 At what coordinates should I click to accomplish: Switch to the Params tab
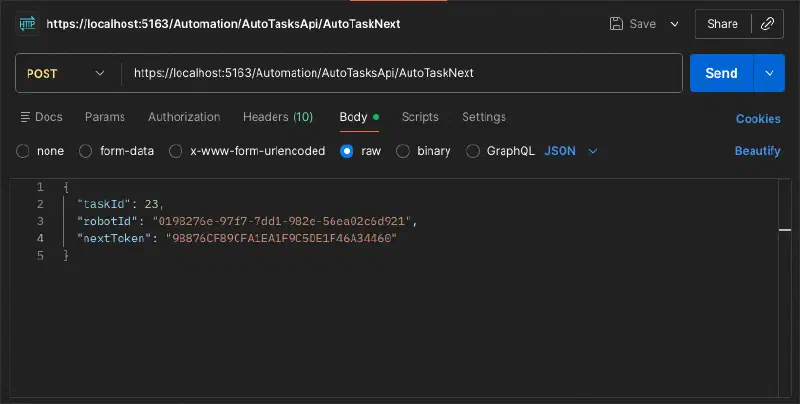click(x=105, y=117)
